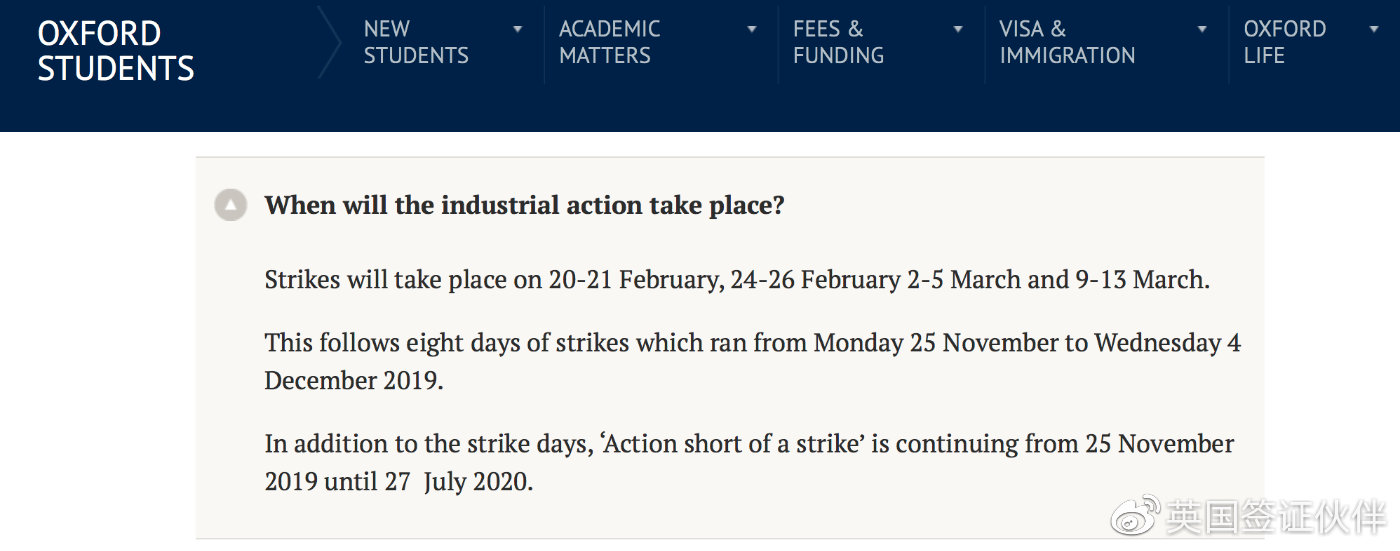The image size is (1400, 551).
Task: Collapse the industrial action accordion circle icon
Action: 231,206
